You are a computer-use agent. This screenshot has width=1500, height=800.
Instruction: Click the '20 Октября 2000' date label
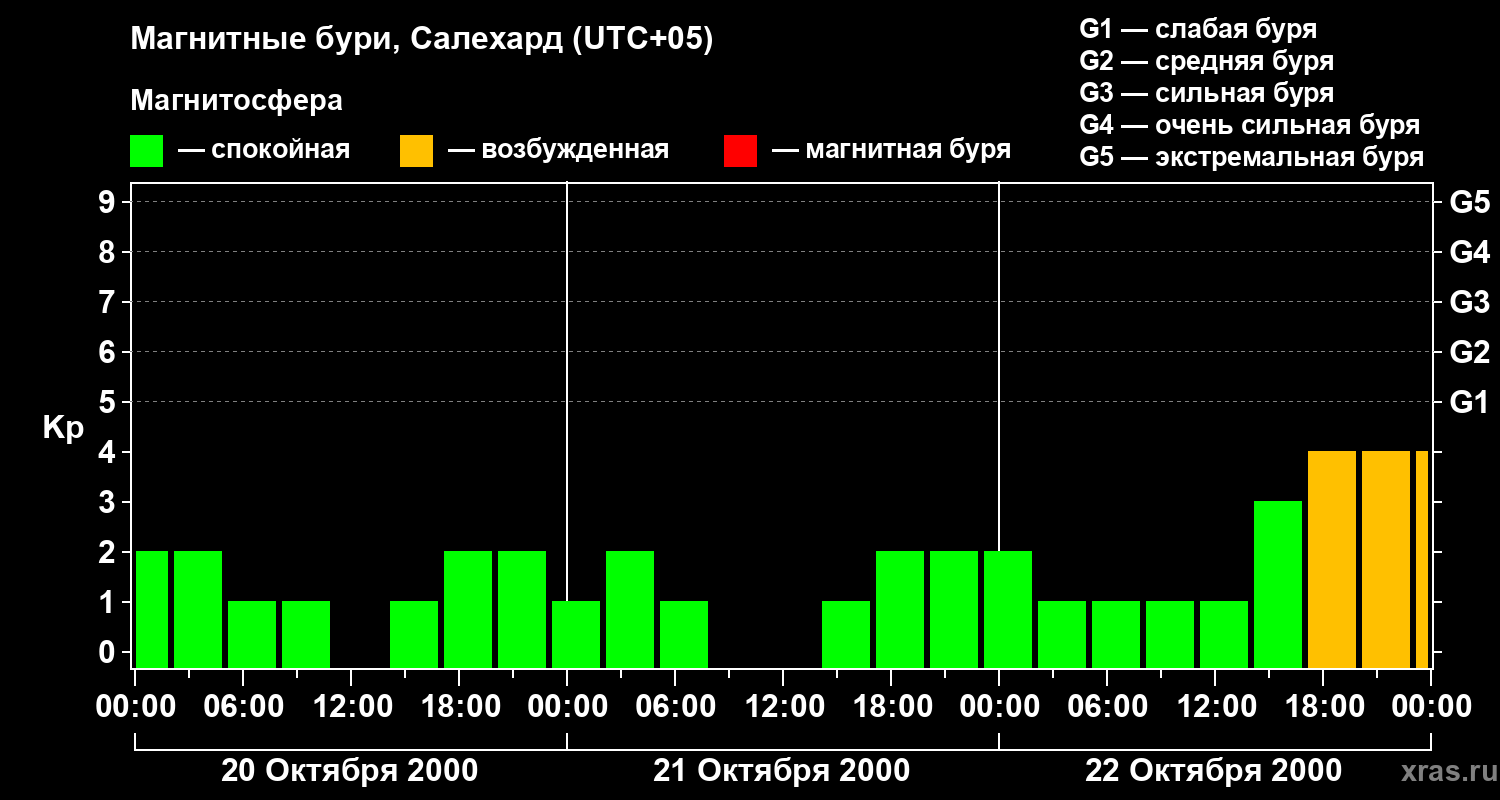click(349, 771)
